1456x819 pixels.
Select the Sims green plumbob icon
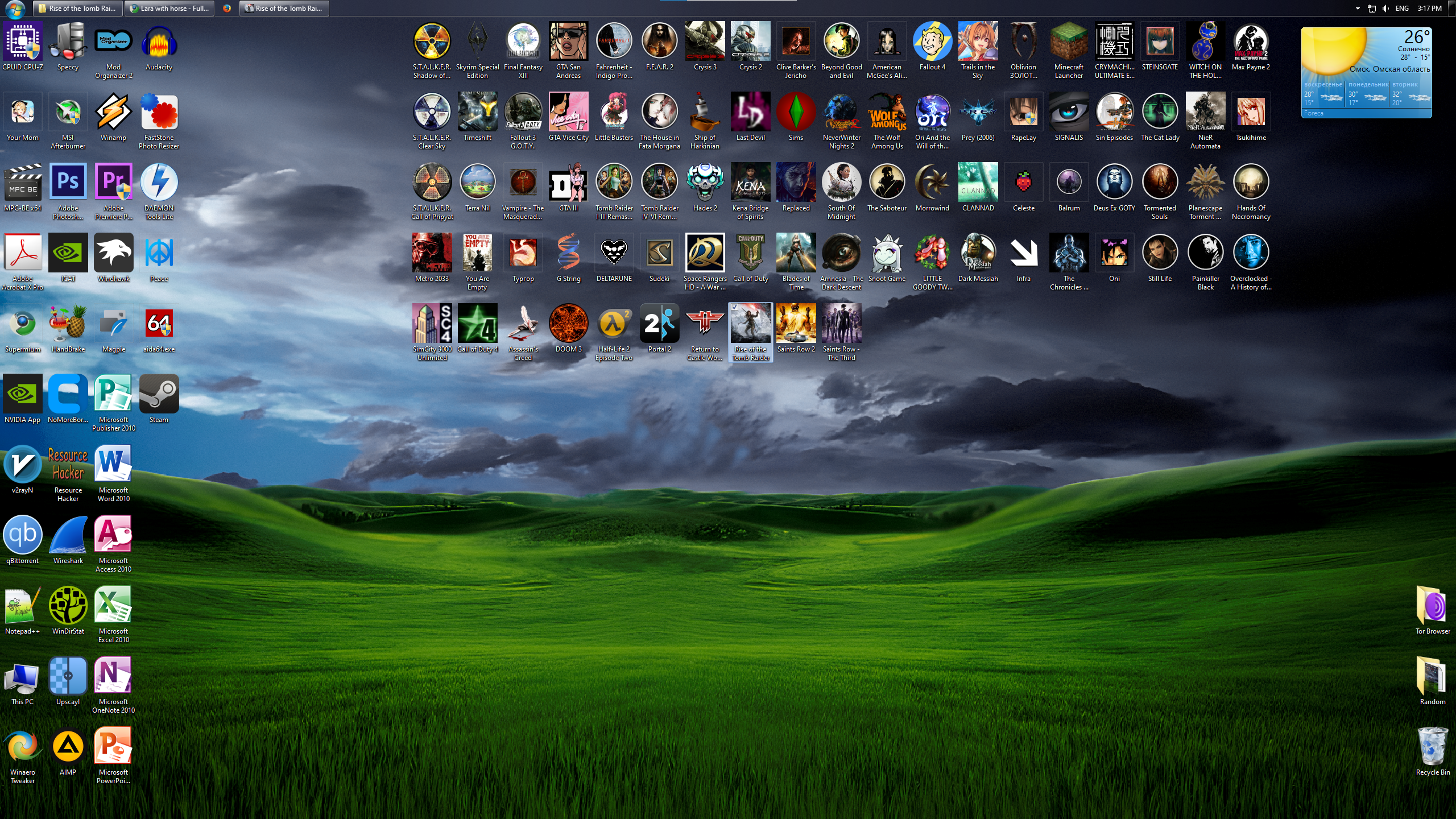(796, 111)
